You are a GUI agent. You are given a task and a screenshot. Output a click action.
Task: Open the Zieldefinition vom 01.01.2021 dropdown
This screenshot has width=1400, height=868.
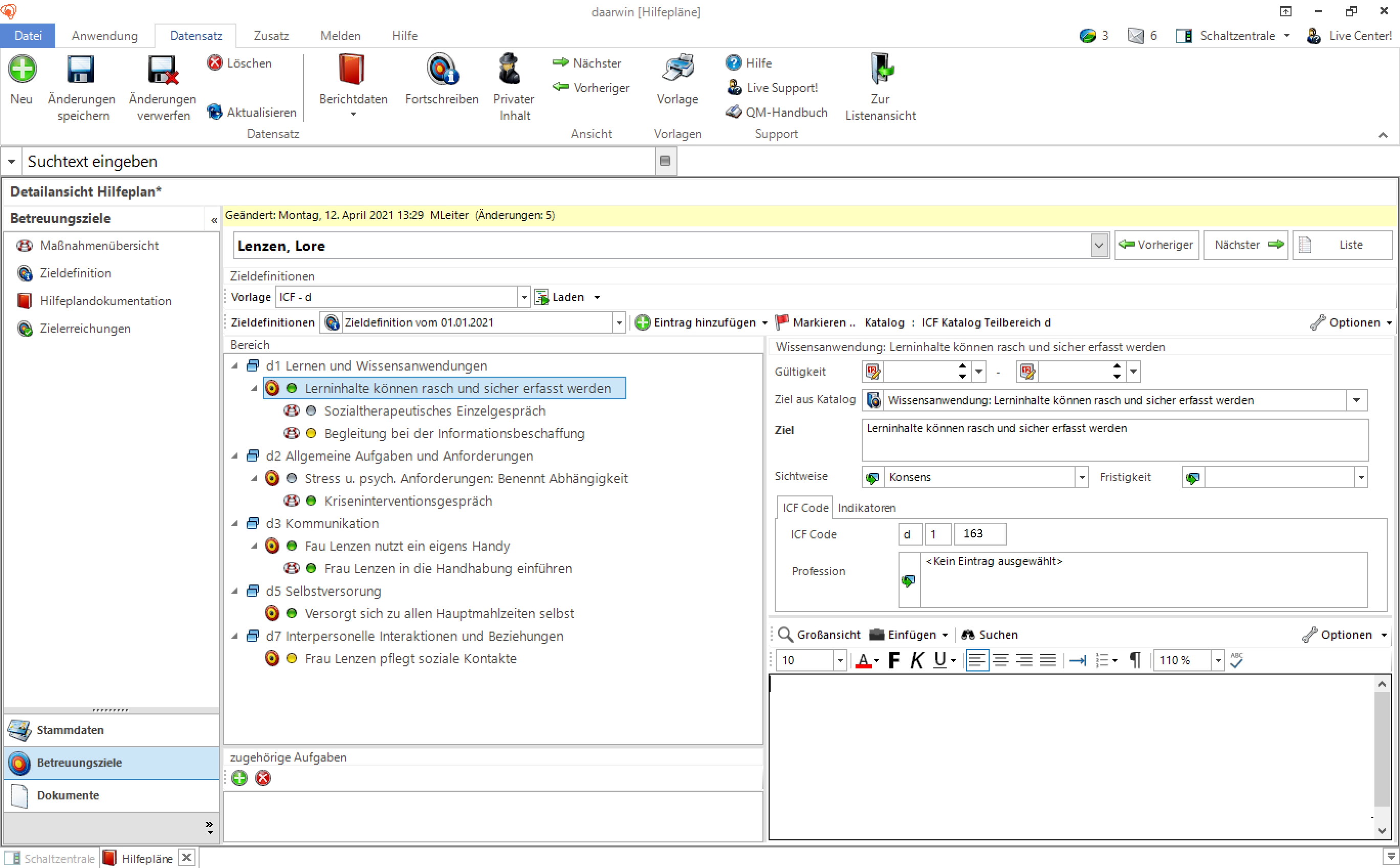point(619,322)
